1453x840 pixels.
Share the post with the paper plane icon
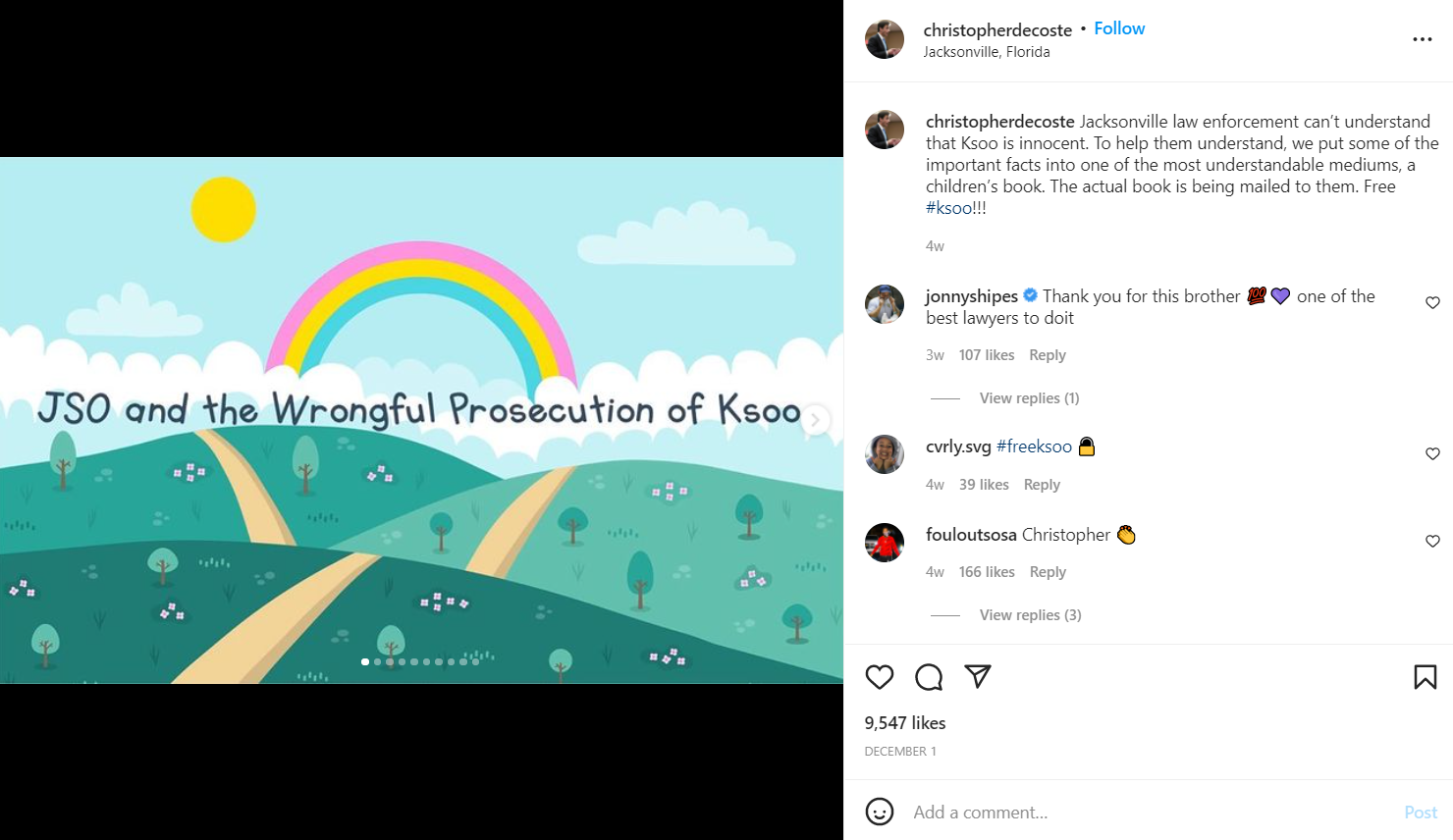978,676
